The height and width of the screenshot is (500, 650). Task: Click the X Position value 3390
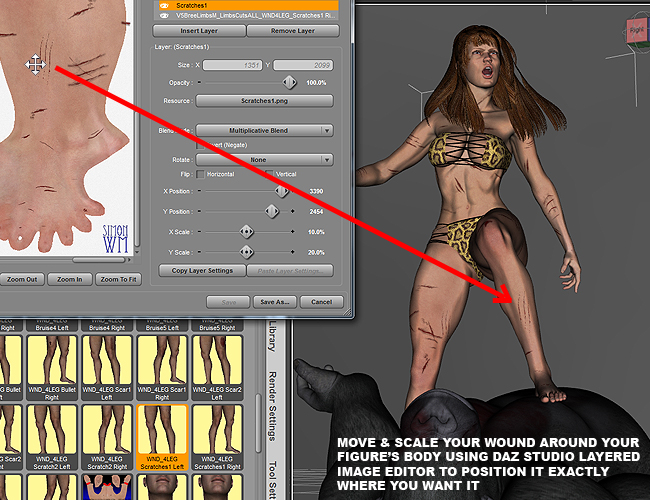316,191
